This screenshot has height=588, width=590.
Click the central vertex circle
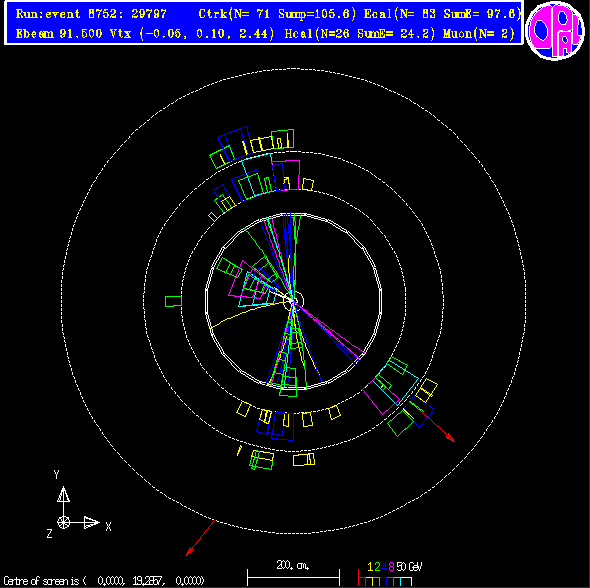pos(295,301)
